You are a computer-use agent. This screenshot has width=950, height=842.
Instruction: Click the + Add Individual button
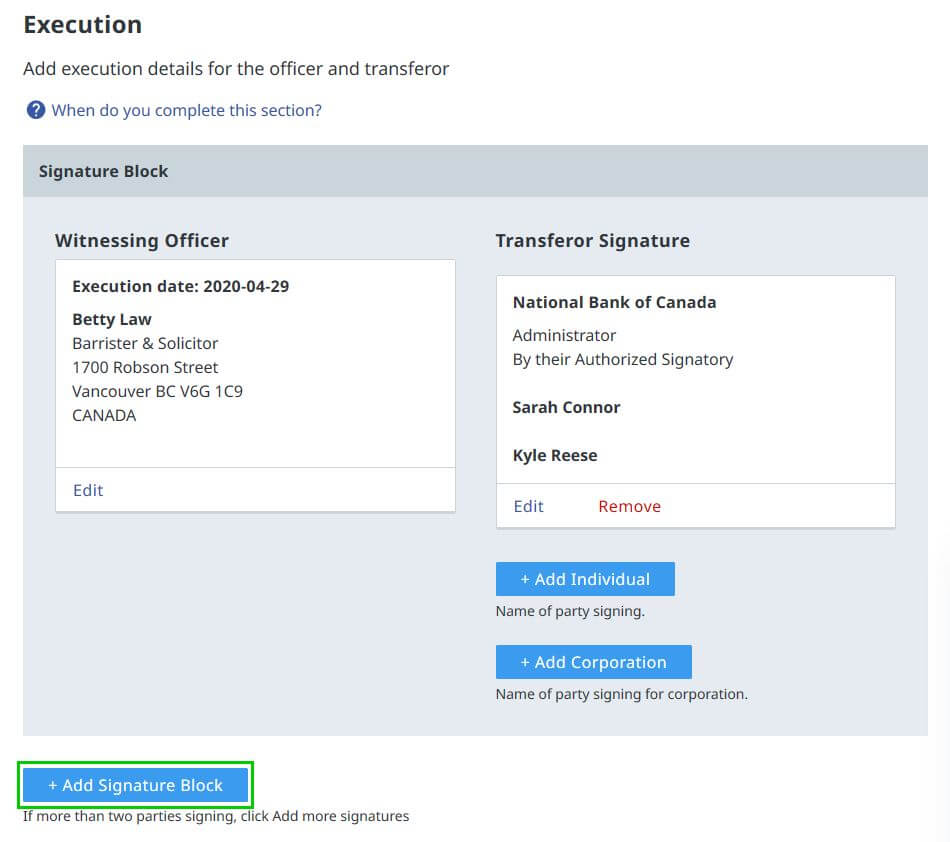[585, 579]
